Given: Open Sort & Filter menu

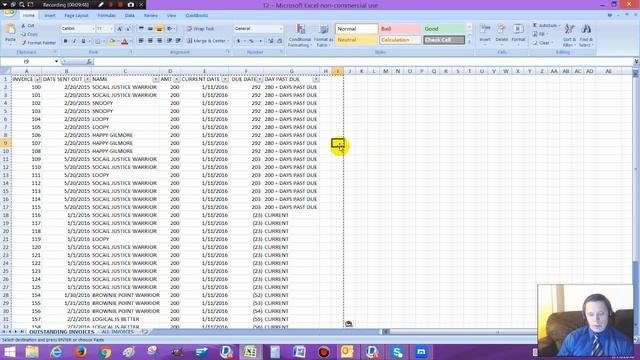Looking at the screenshot, I should [x=569, y=35].
